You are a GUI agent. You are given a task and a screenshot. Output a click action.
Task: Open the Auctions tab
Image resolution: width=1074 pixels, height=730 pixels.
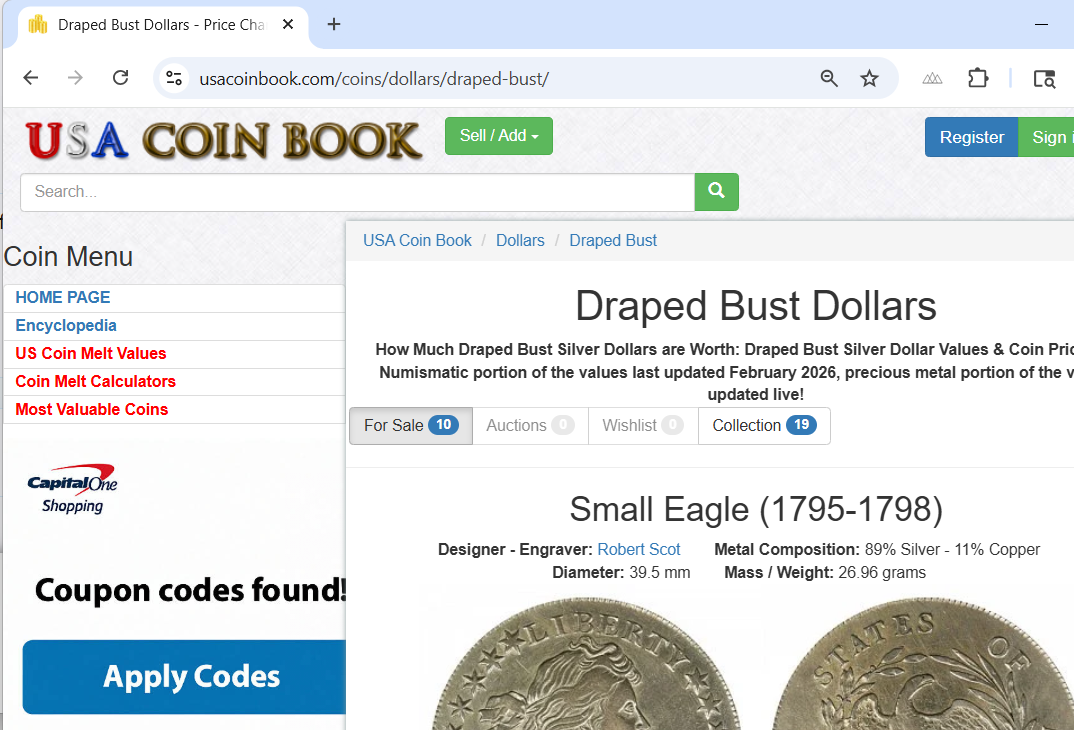coord(530,425)
